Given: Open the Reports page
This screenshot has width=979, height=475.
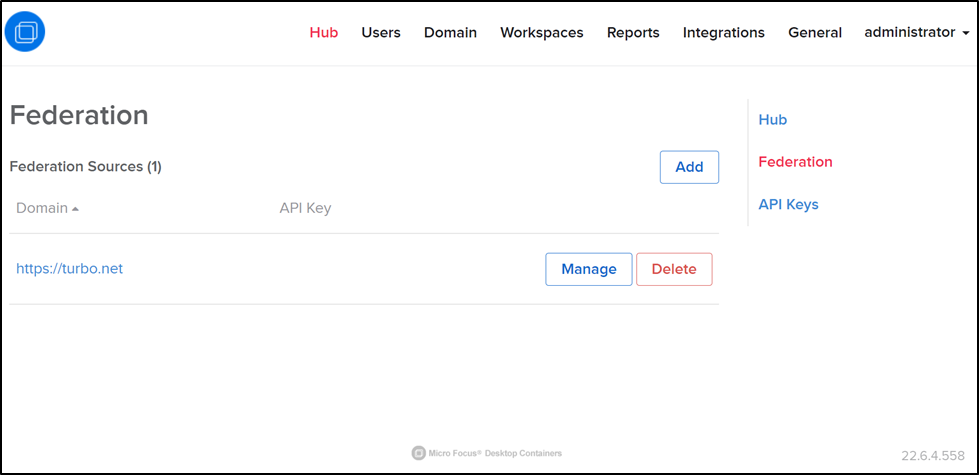Looking at the screenshot, I should [633, 32].
